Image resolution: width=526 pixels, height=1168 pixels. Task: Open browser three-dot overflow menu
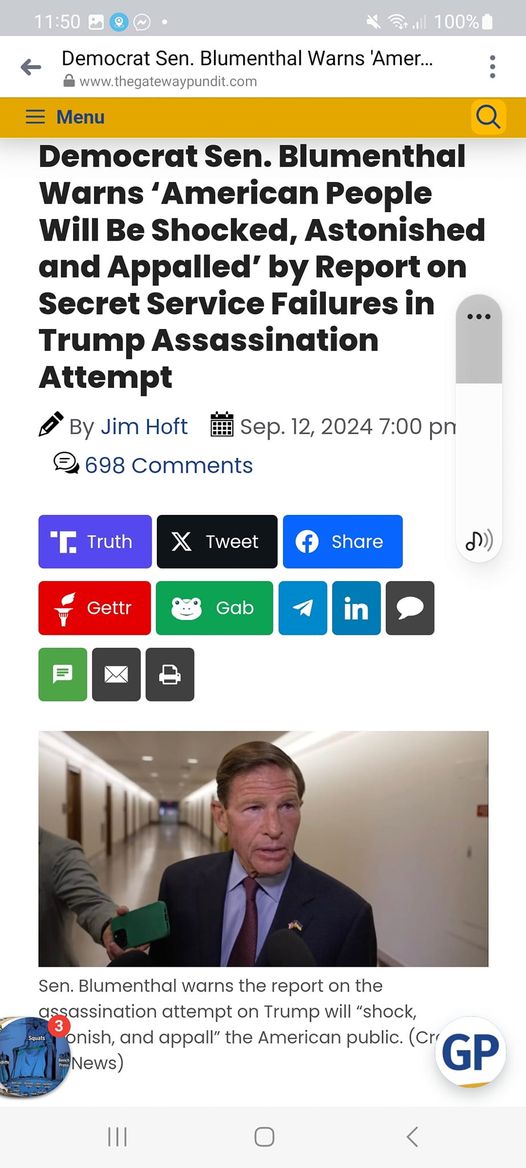pos(492,66)
